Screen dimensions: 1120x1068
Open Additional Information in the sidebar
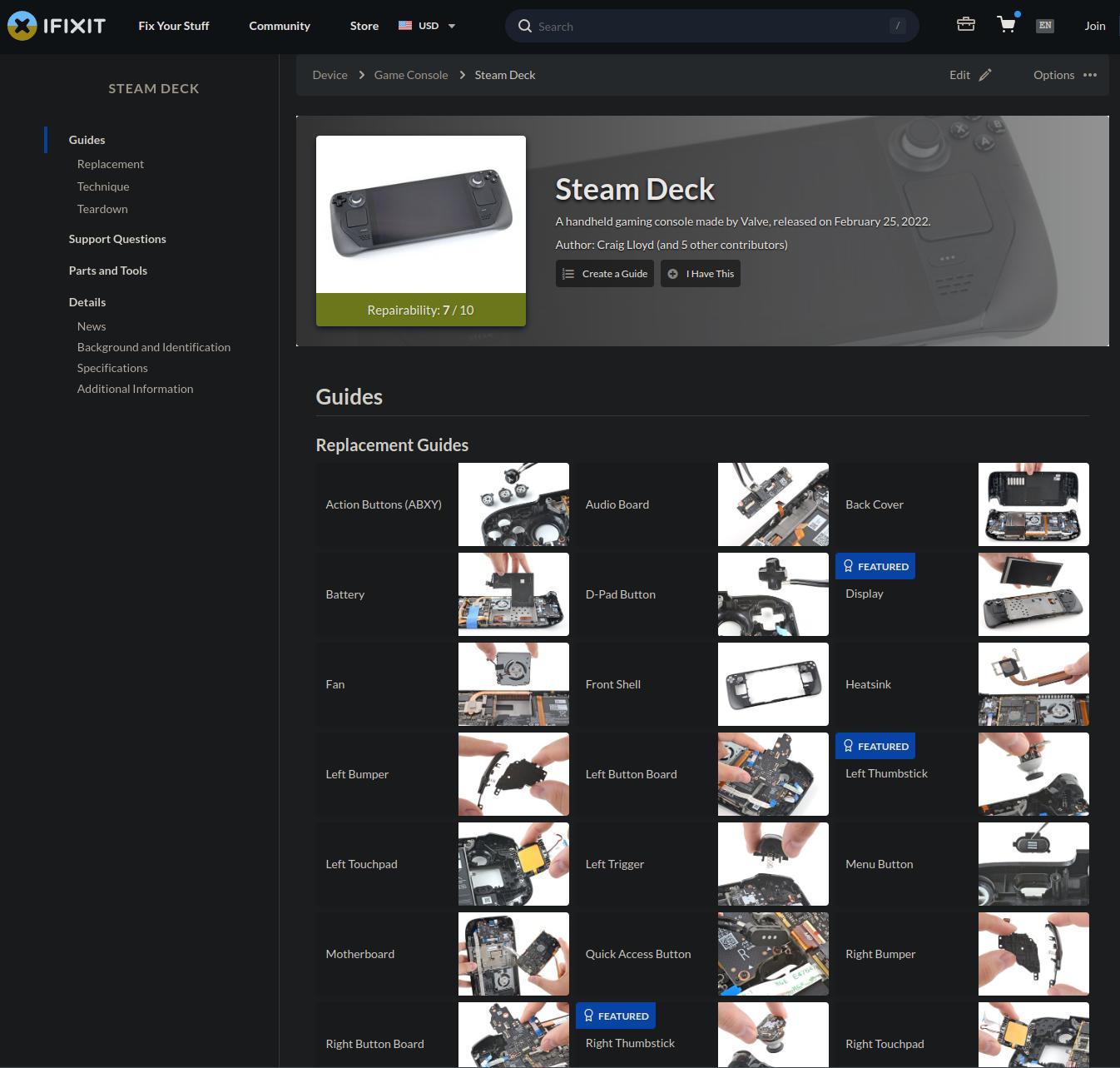135,389
